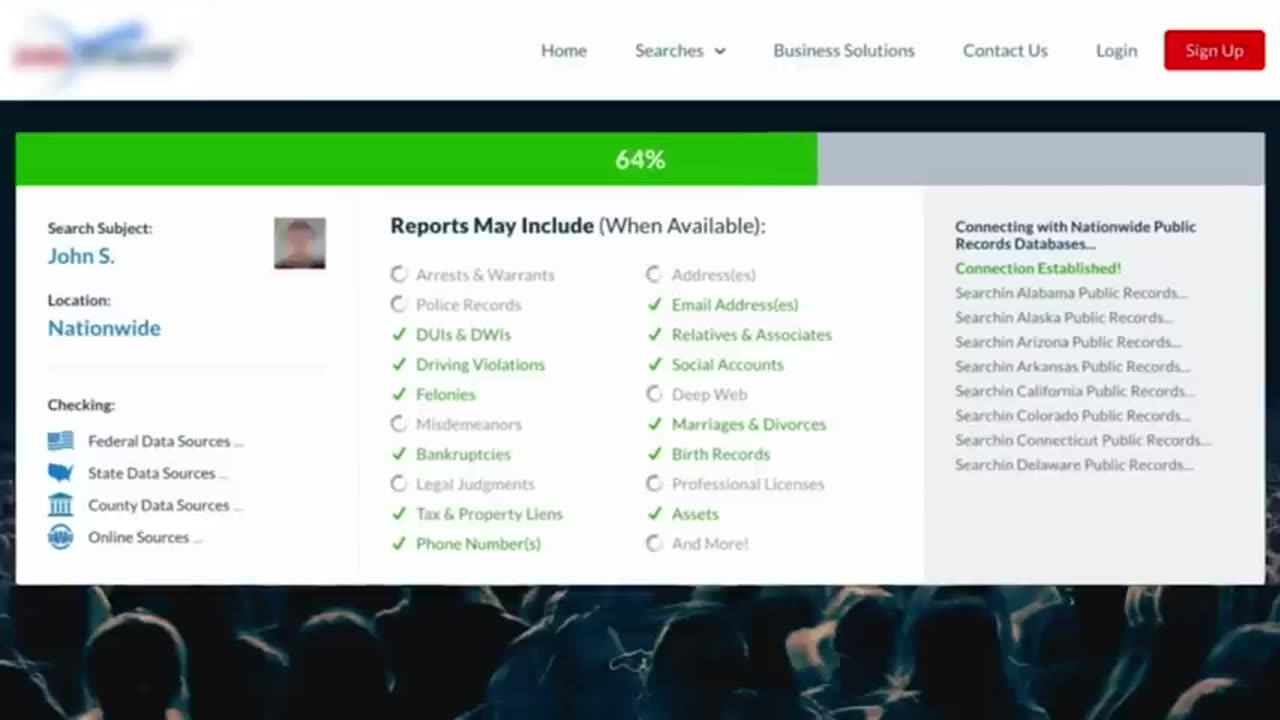Expand the Searches dropdown menu
1280x720 pixels.
[680, 50]
